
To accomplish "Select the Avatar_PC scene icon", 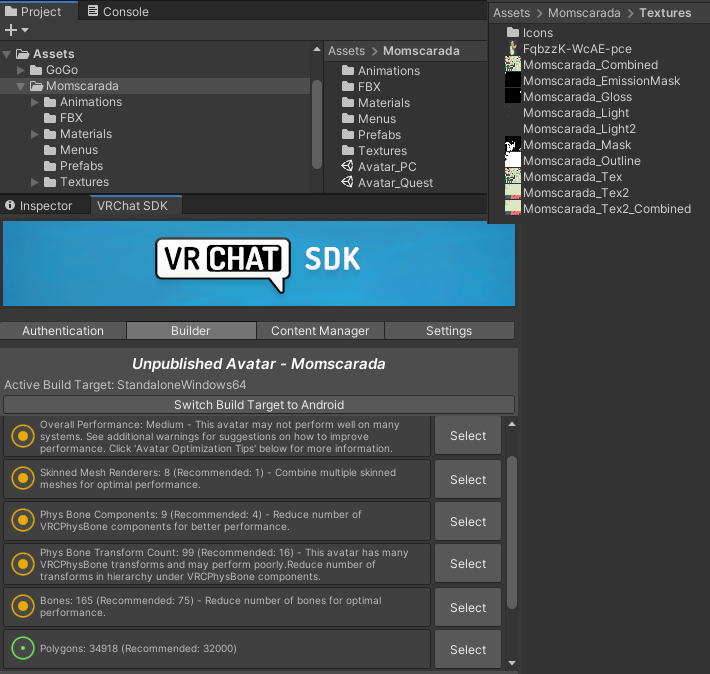I will [347, 166].
